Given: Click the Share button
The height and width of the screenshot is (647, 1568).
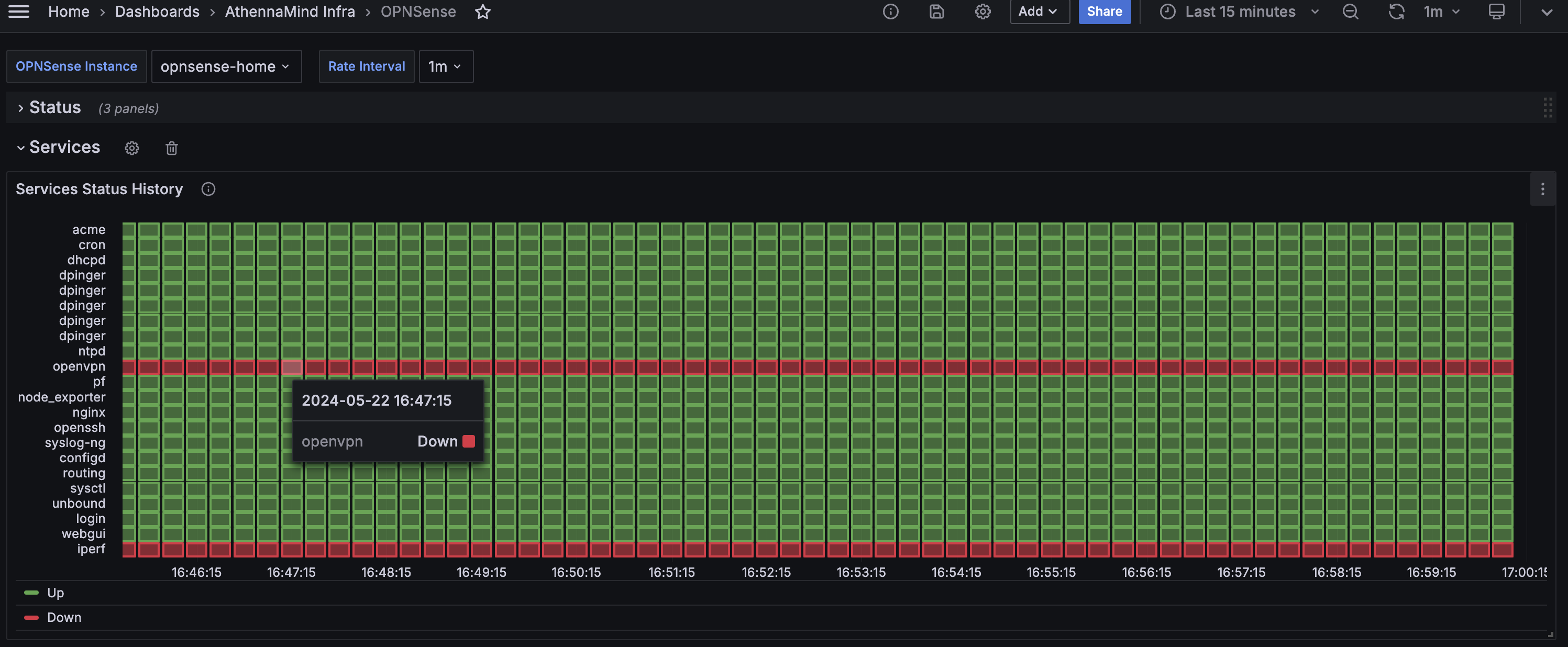Looking at the screenshot, I should [1104, 12].
